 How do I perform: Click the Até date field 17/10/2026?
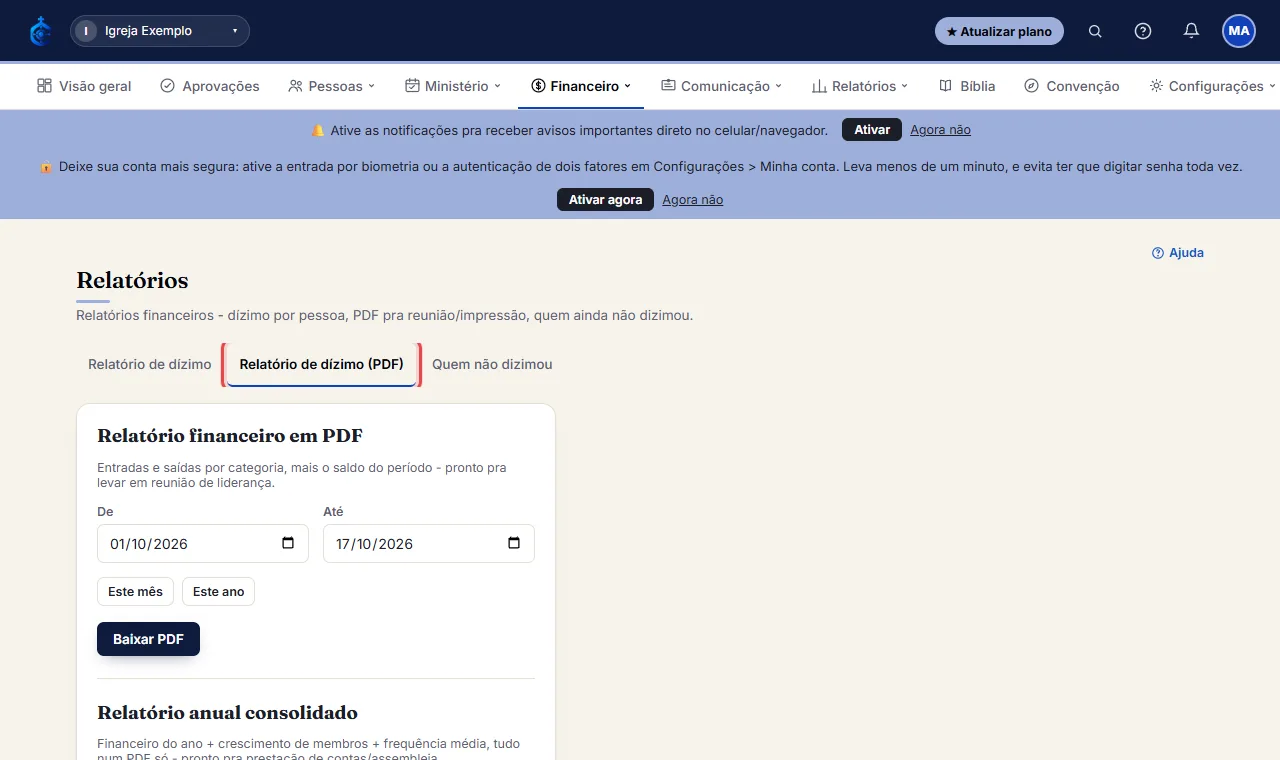click(429, 543)
